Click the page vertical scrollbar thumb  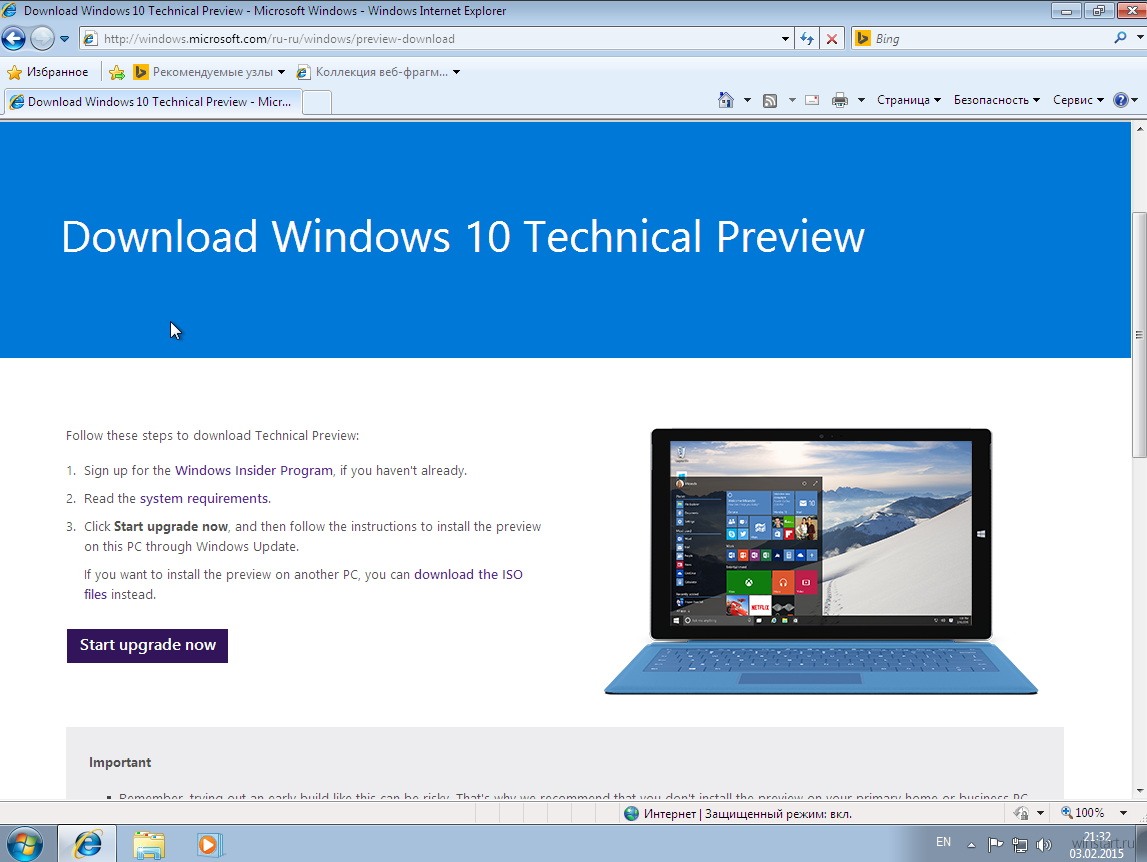tap(1138, 335)
